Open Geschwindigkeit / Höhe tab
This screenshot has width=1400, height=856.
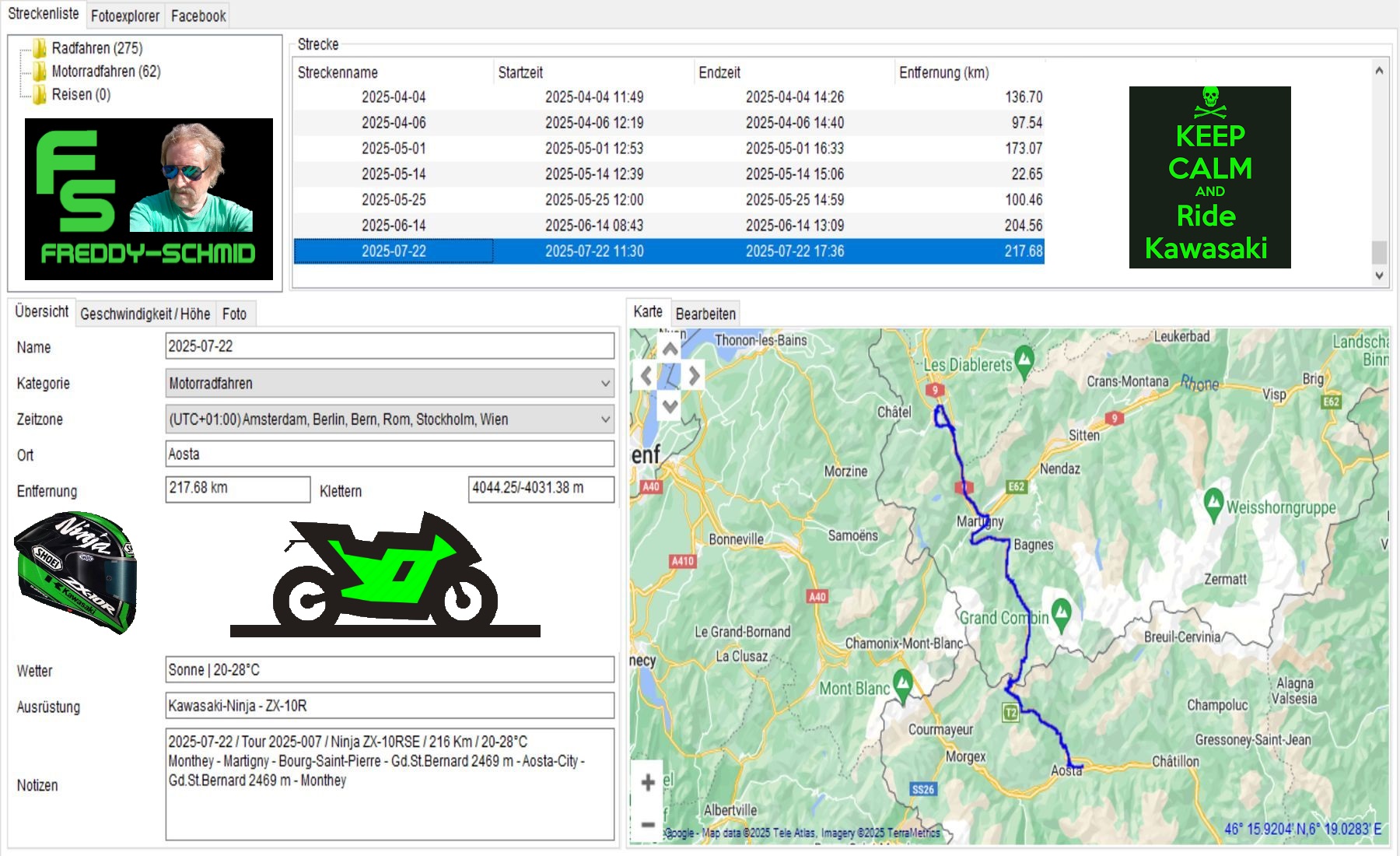(145, 314)
